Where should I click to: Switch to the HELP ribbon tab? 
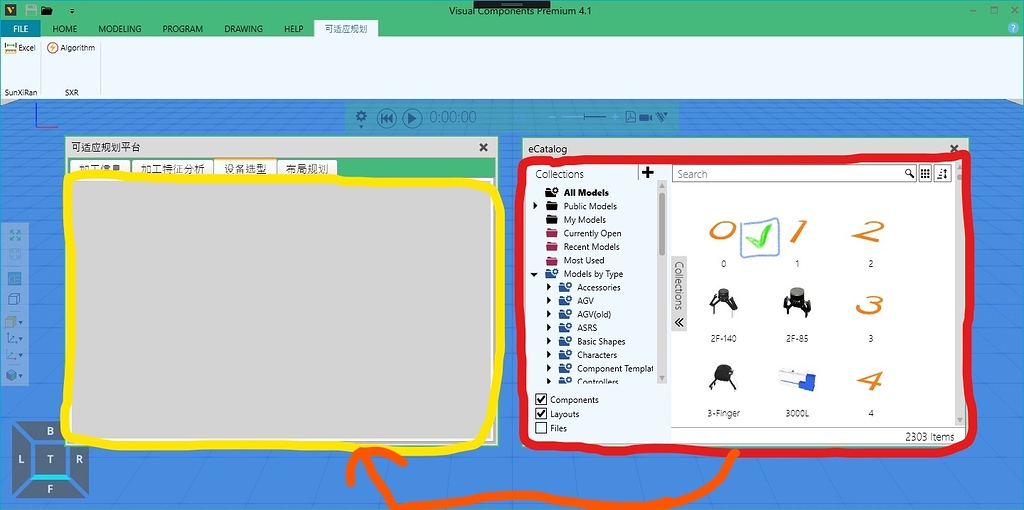294,29
